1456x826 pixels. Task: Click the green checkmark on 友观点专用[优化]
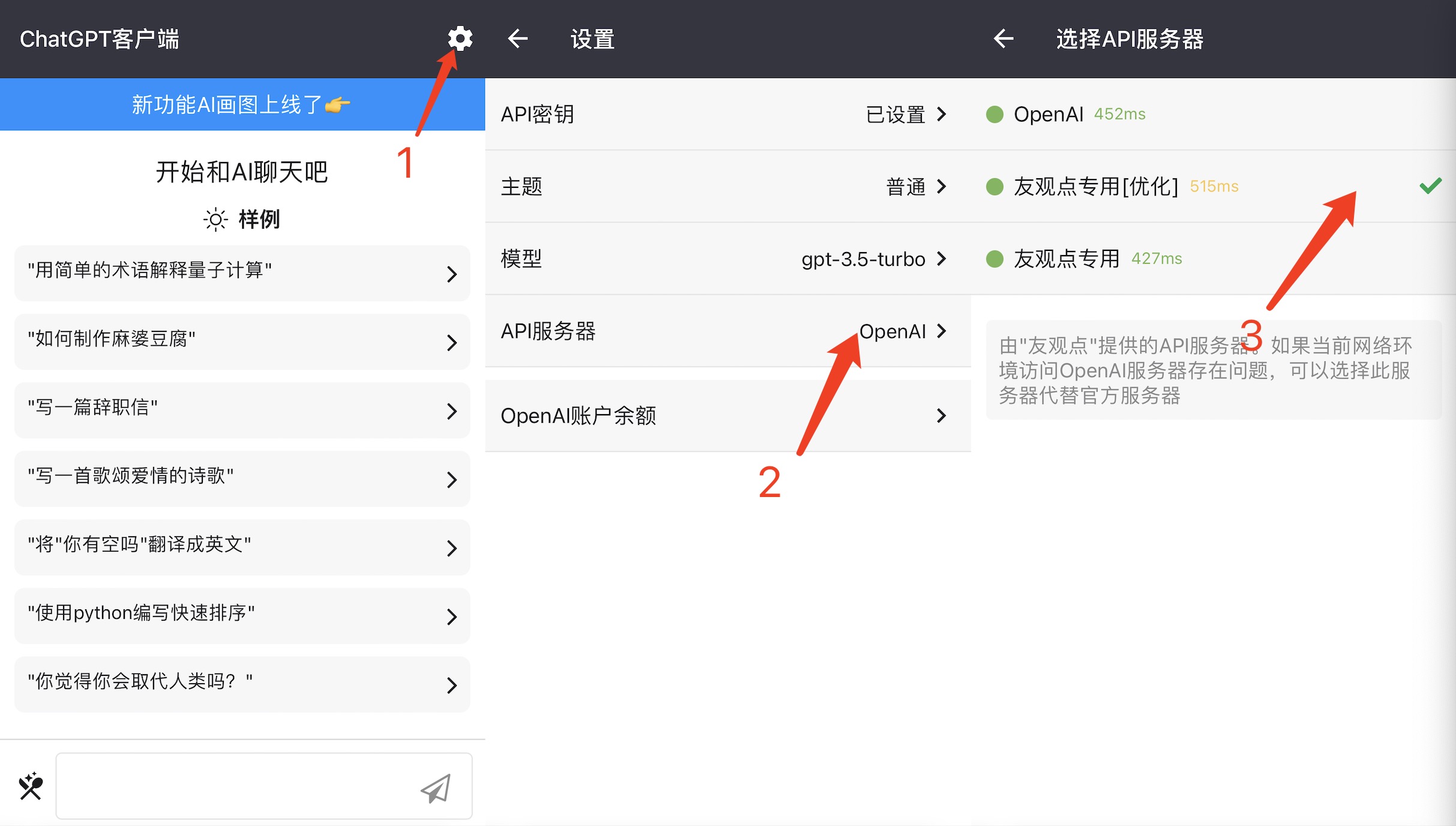(1431, 186)
